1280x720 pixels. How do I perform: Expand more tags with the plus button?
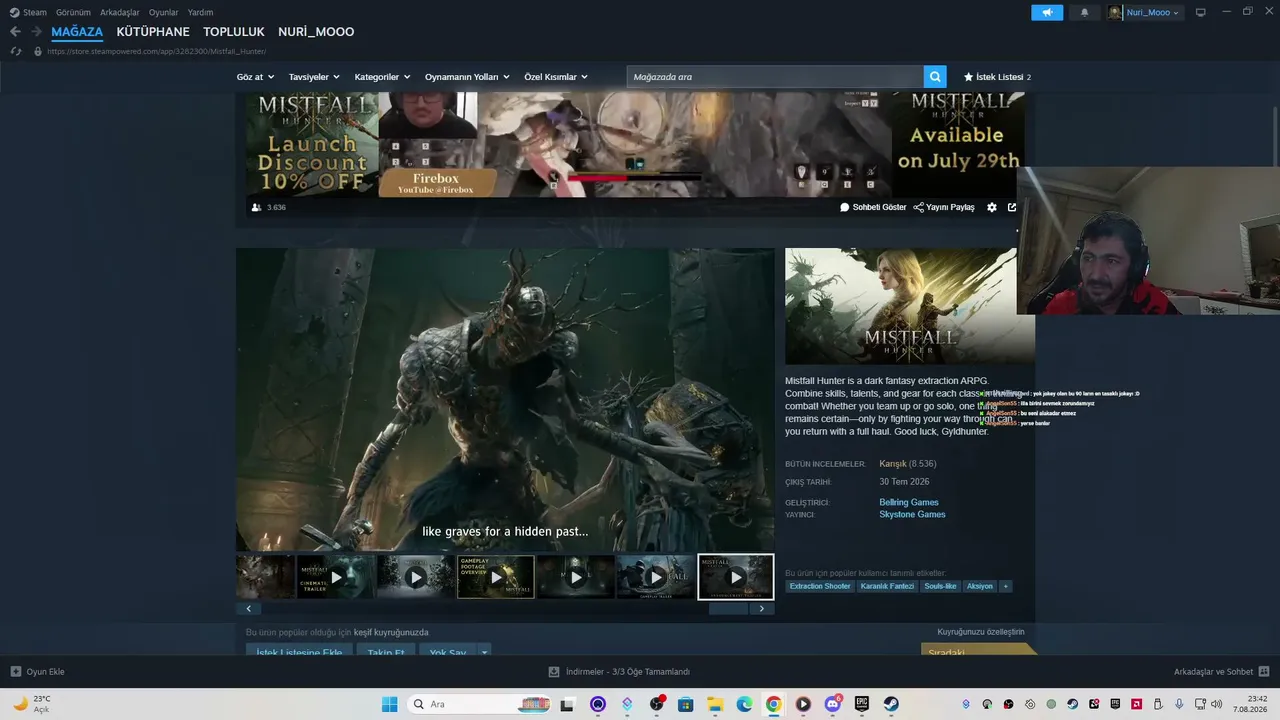point(1006,586)
